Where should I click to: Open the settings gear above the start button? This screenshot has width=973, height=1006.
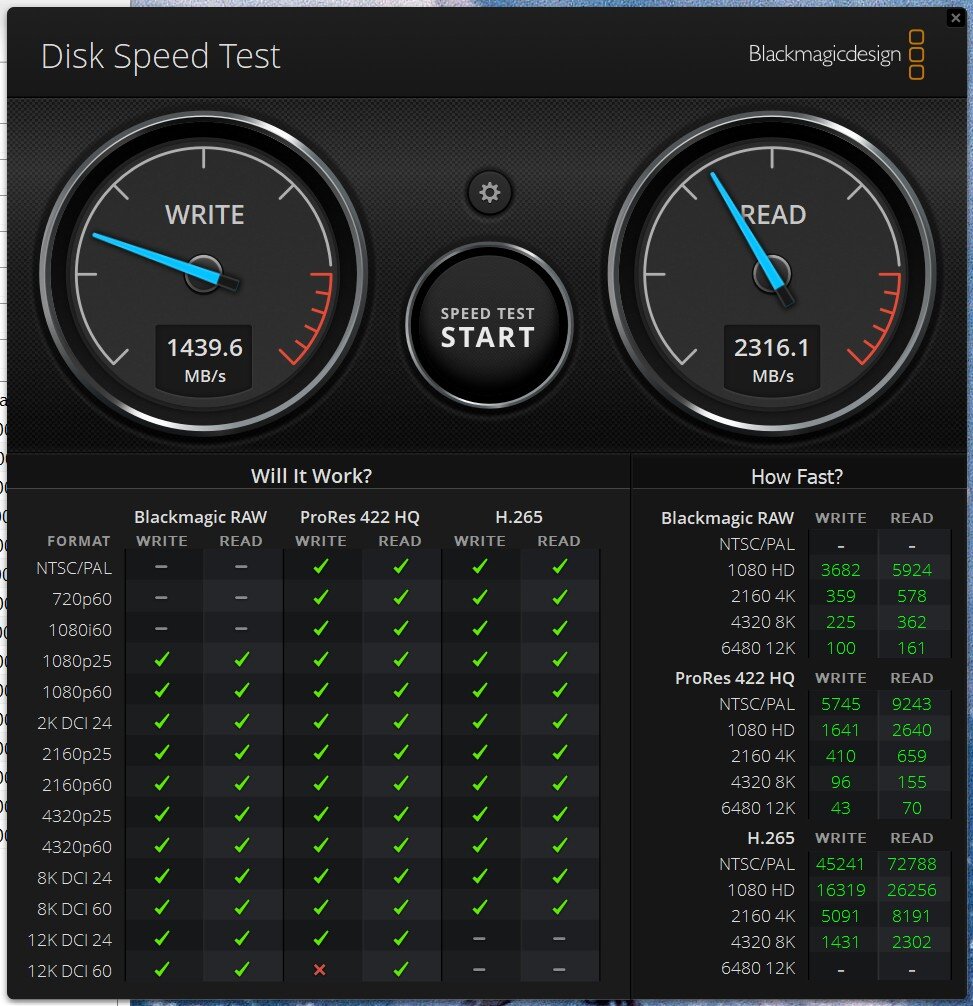tap(489, 192)
